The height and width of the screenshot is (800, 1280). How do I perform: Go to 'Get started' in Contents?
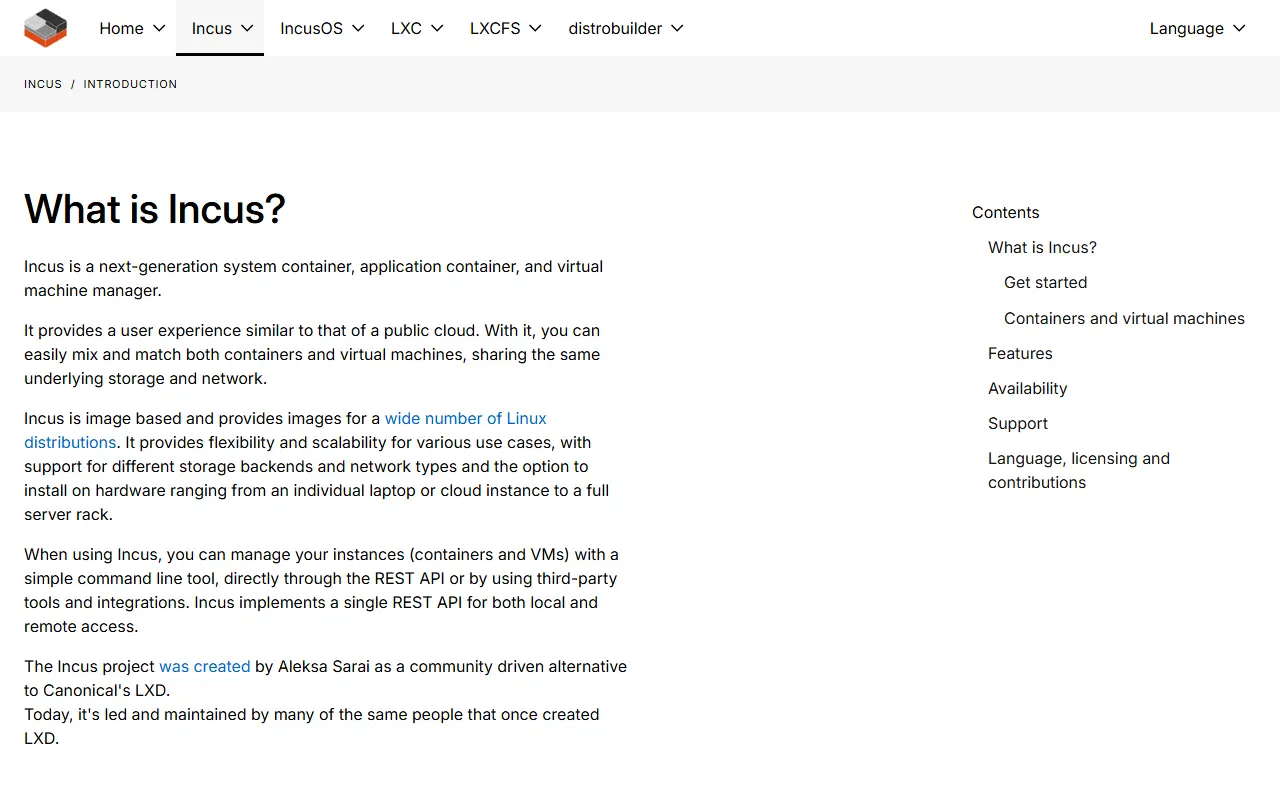[1045, 282]
